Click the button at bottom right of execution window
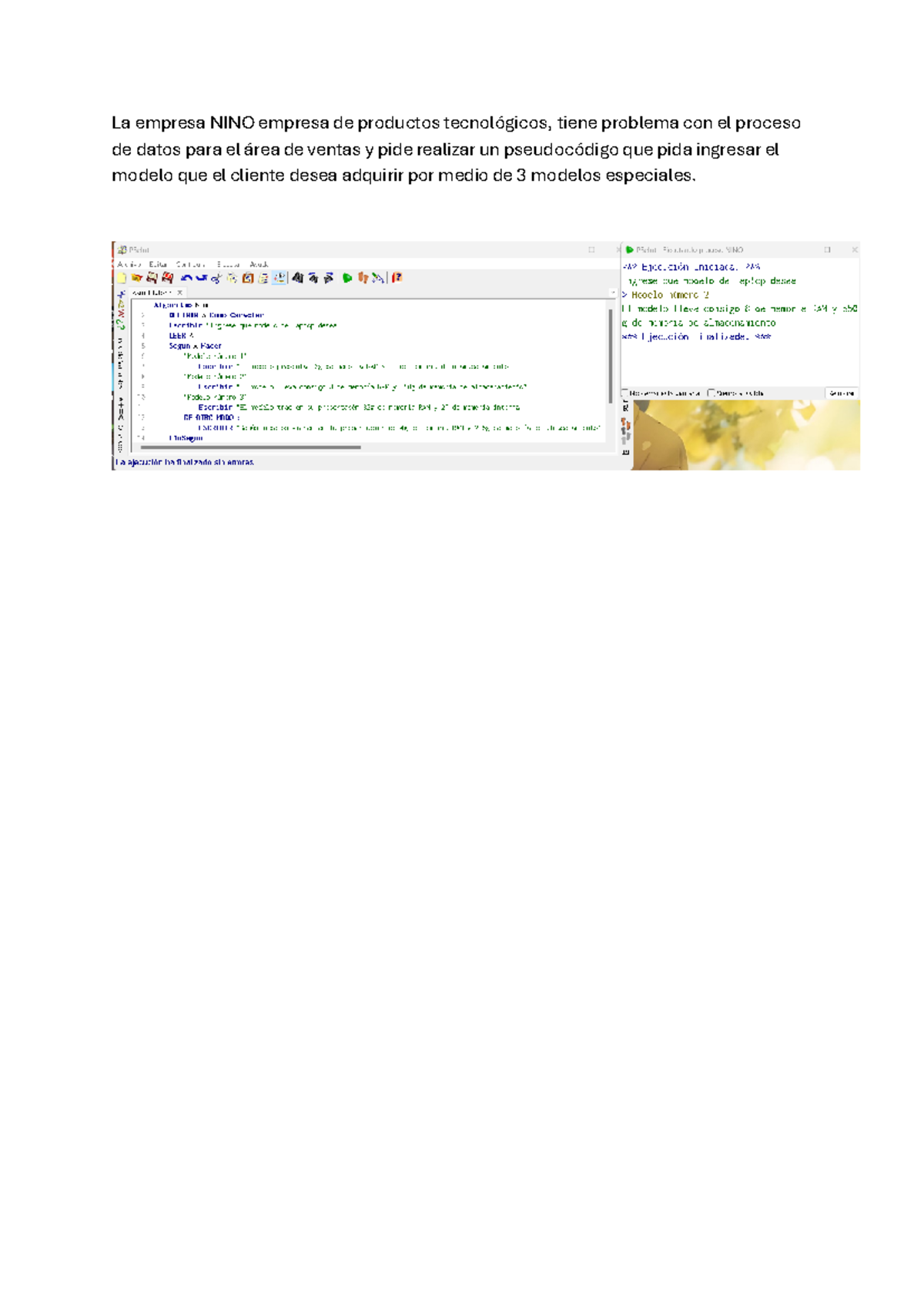The height and width of the screenshot is (1306, 924). click(841, 393)
